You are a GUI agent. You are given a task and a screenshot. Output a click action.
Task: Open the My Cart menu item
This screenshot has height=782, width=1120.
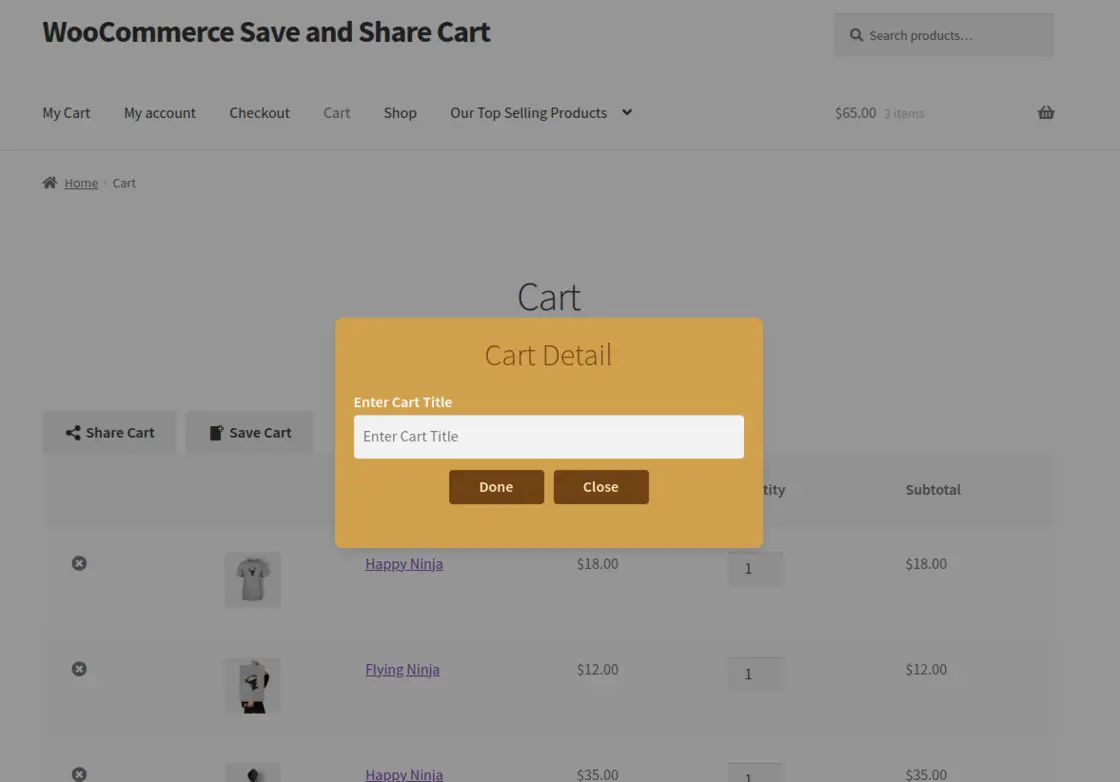[66, 113]
